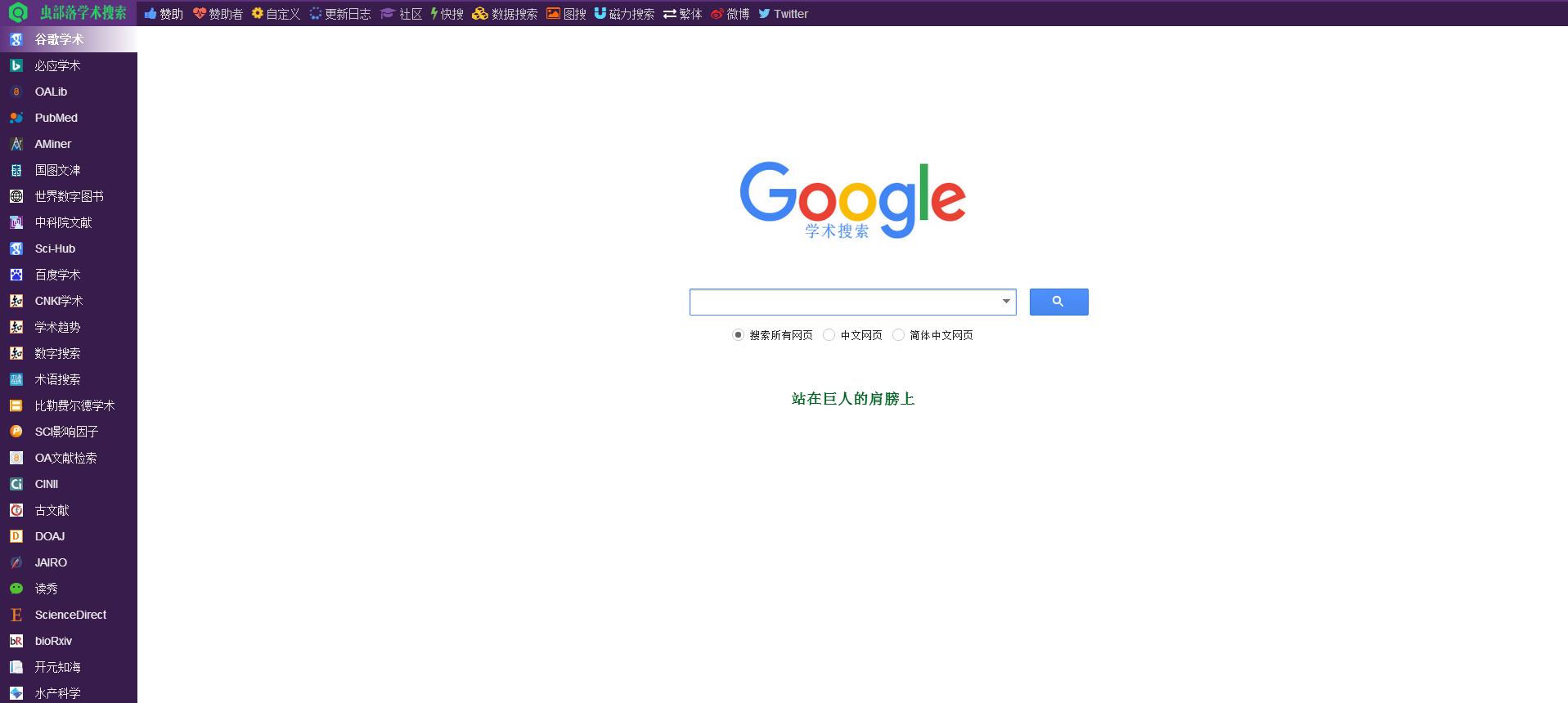This screenshot has width=1568, height=703.
Task: Click the 百度学术 paw icon
Action: click(16, 275)
